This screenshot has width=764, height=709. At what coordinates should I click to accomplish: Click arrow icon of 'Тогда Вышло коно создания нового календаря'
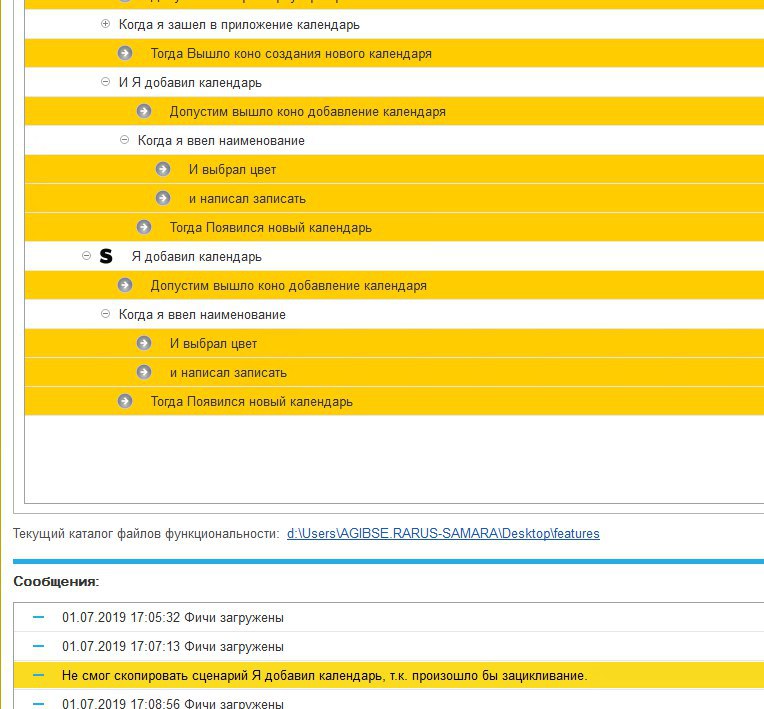[125, 53]
